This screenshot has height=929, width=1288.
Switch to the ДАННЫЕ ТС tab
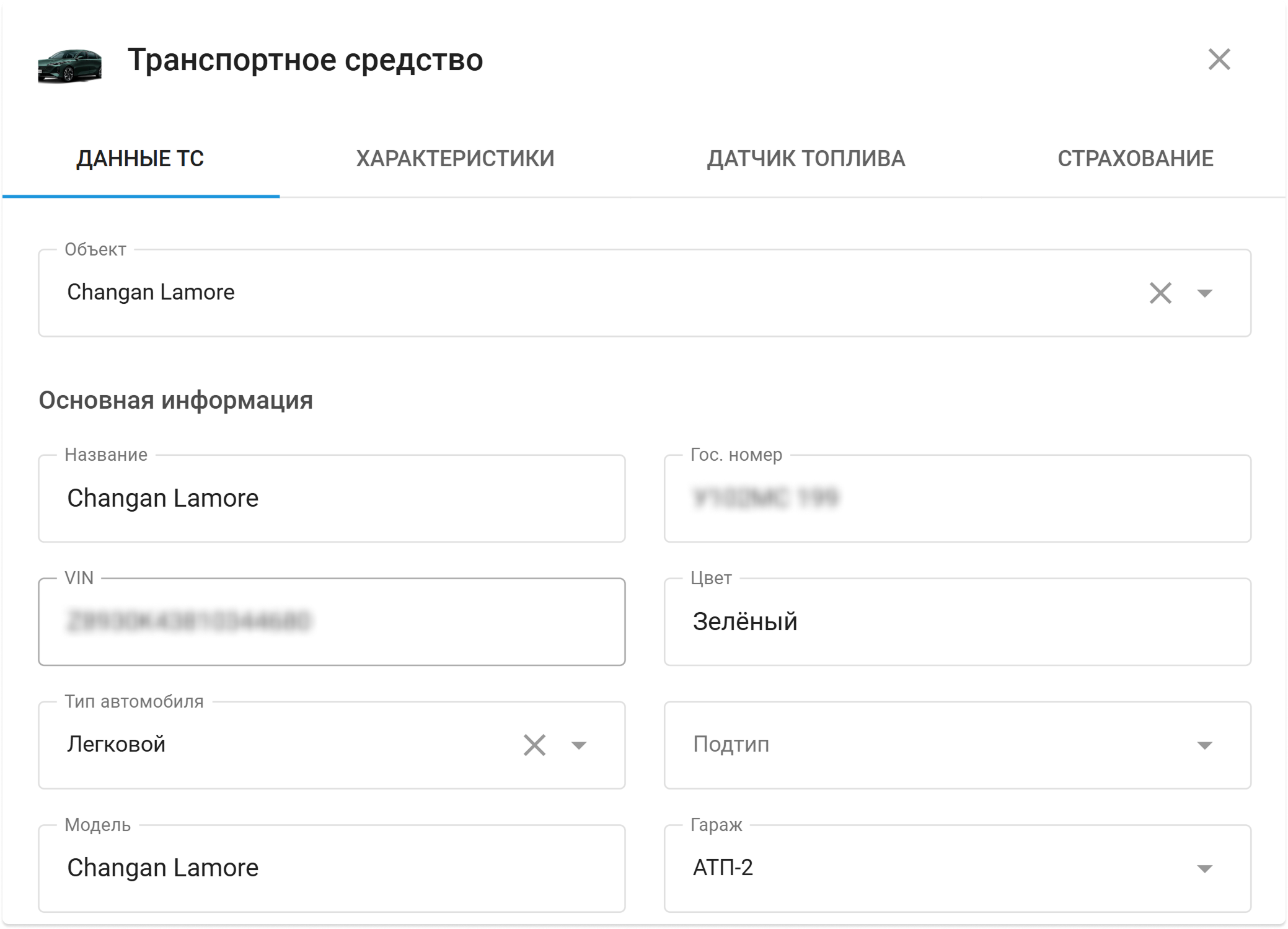[140, 159]
